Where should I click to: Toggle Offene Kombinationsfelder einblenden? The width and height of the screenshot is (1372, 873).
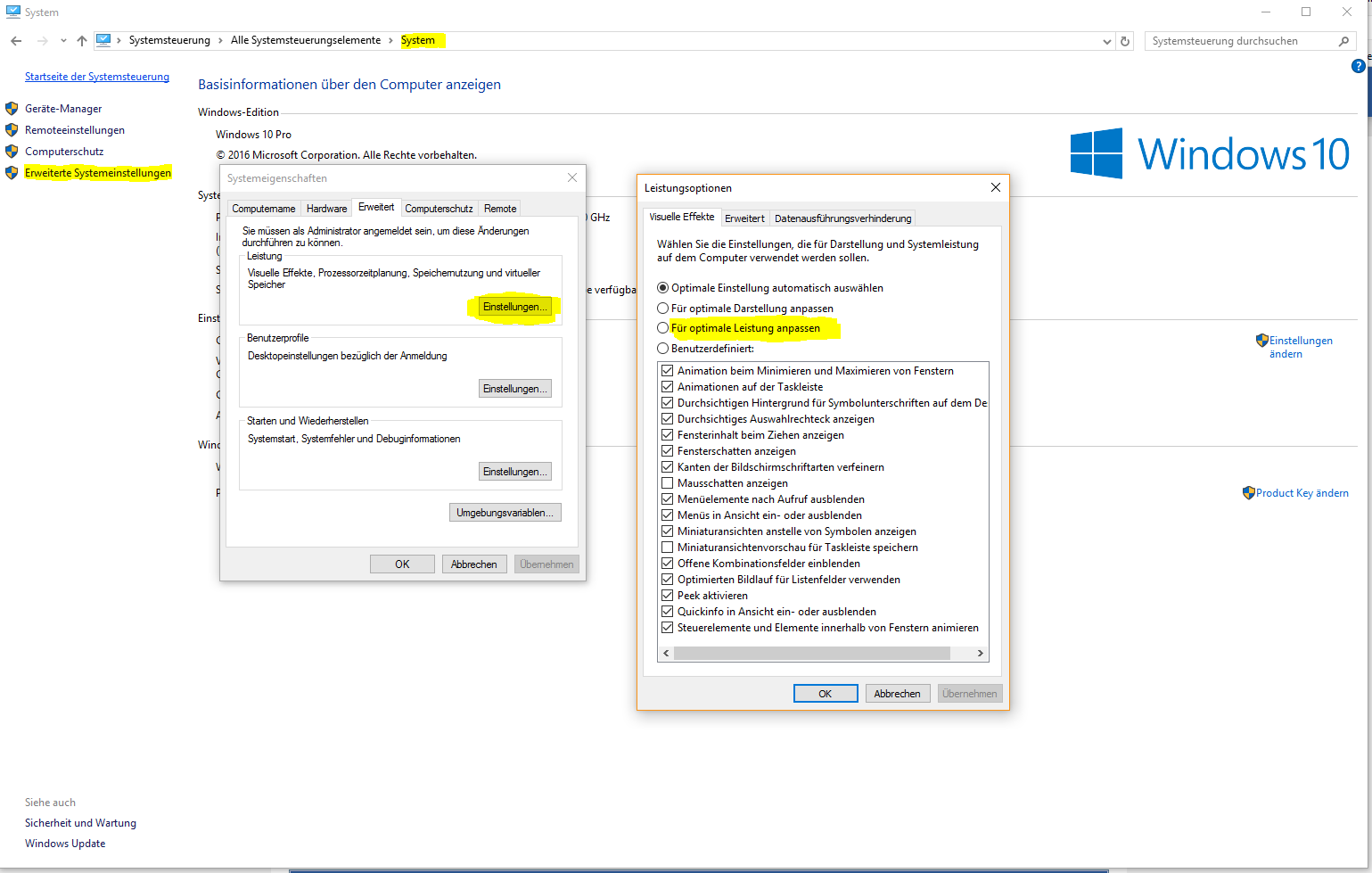[x=667, y=564]
